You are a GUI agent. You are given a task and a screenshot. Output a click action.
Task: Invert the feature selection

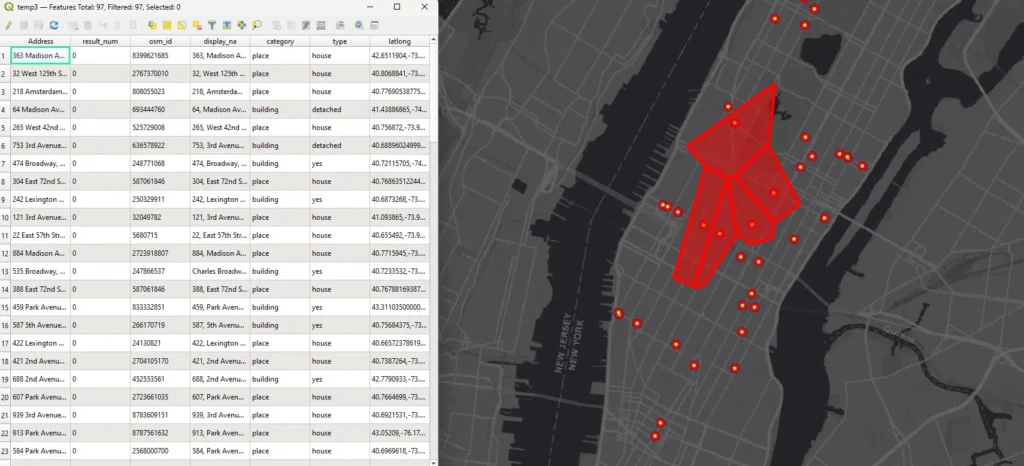(181, 24)
